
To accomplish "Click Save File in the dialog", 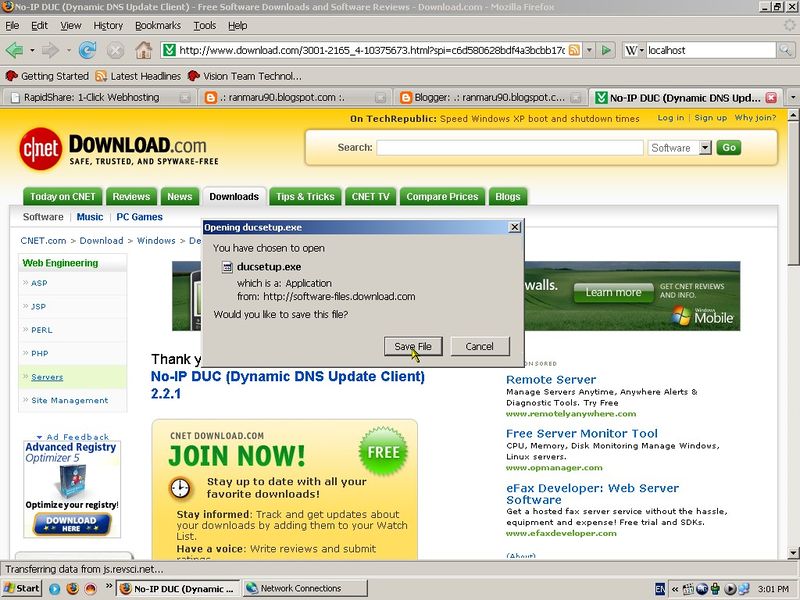I will point(413,346).
